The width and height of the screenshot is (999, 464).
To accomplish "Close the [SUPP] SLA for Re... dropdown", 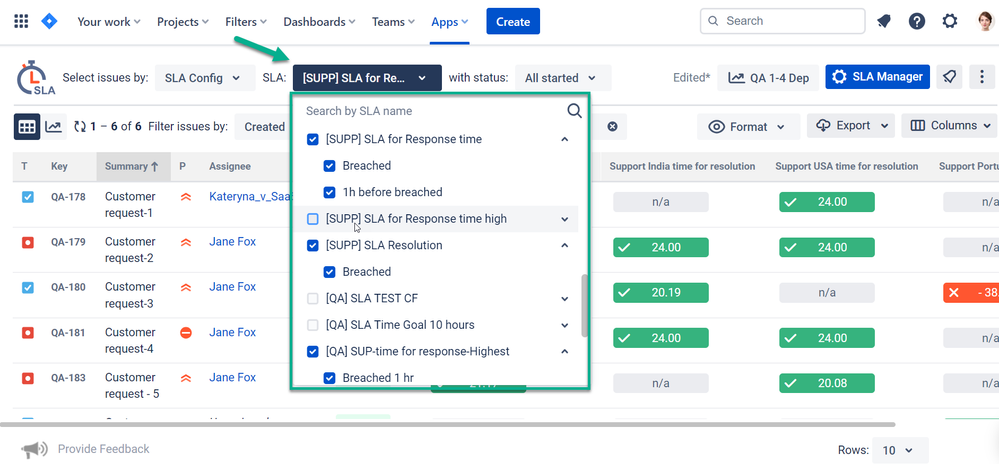I will click(x=367, y=78).
